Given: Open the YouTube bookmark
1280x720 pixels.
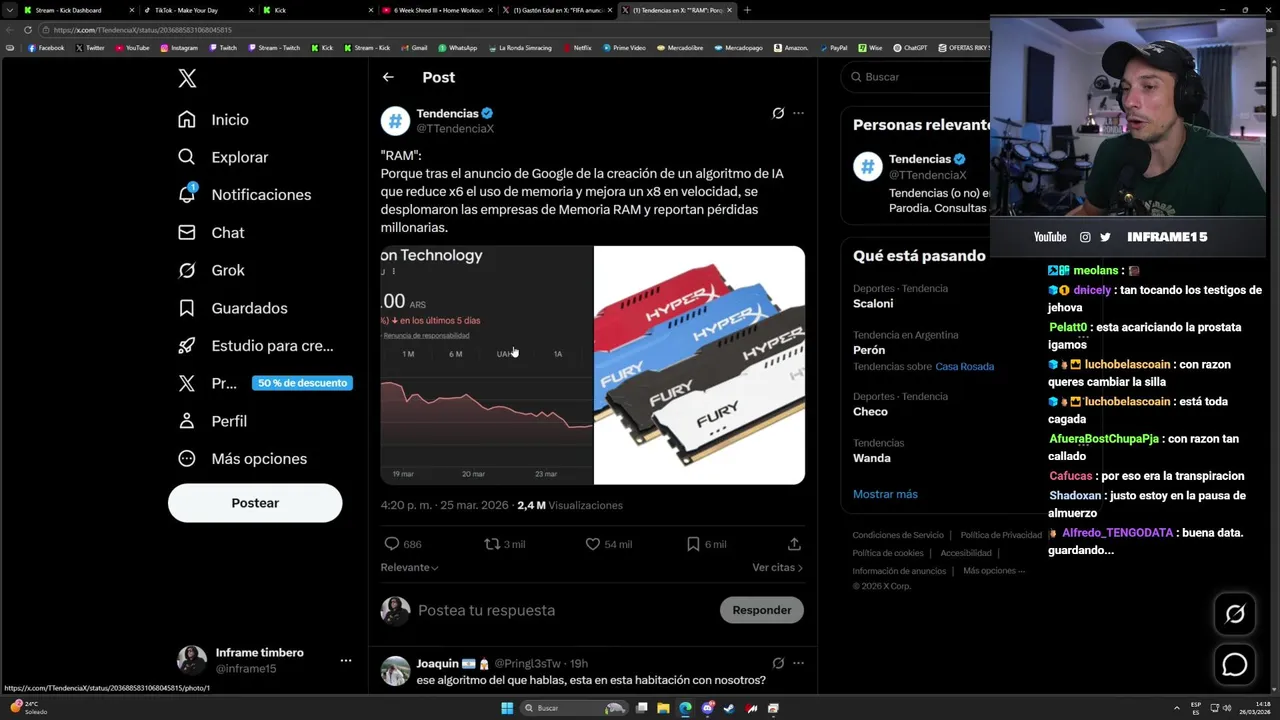Looking at the screenshot, I should pos(132,48).
